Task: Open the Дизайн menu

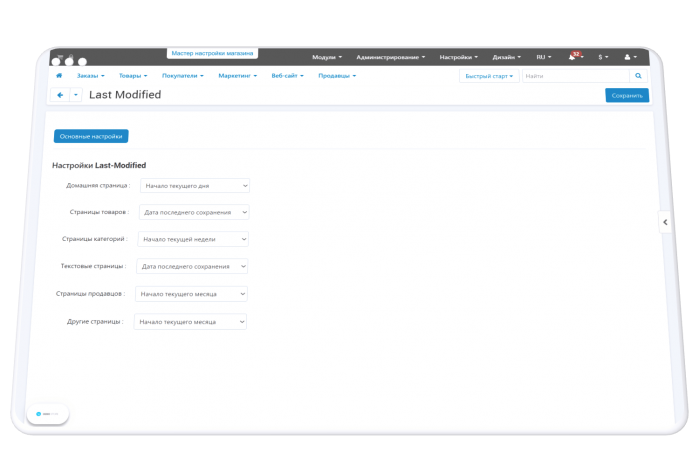Action: 507,57
